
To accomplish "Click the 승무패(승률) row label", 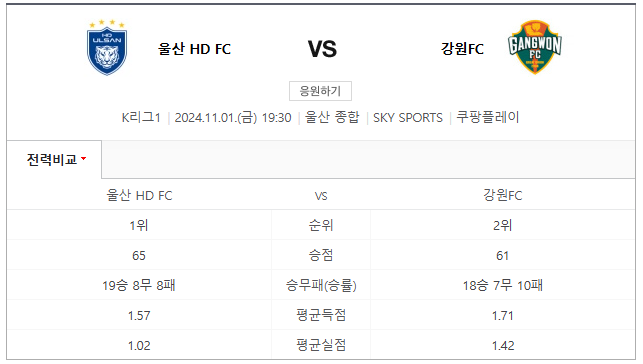I will pos(321,285).
